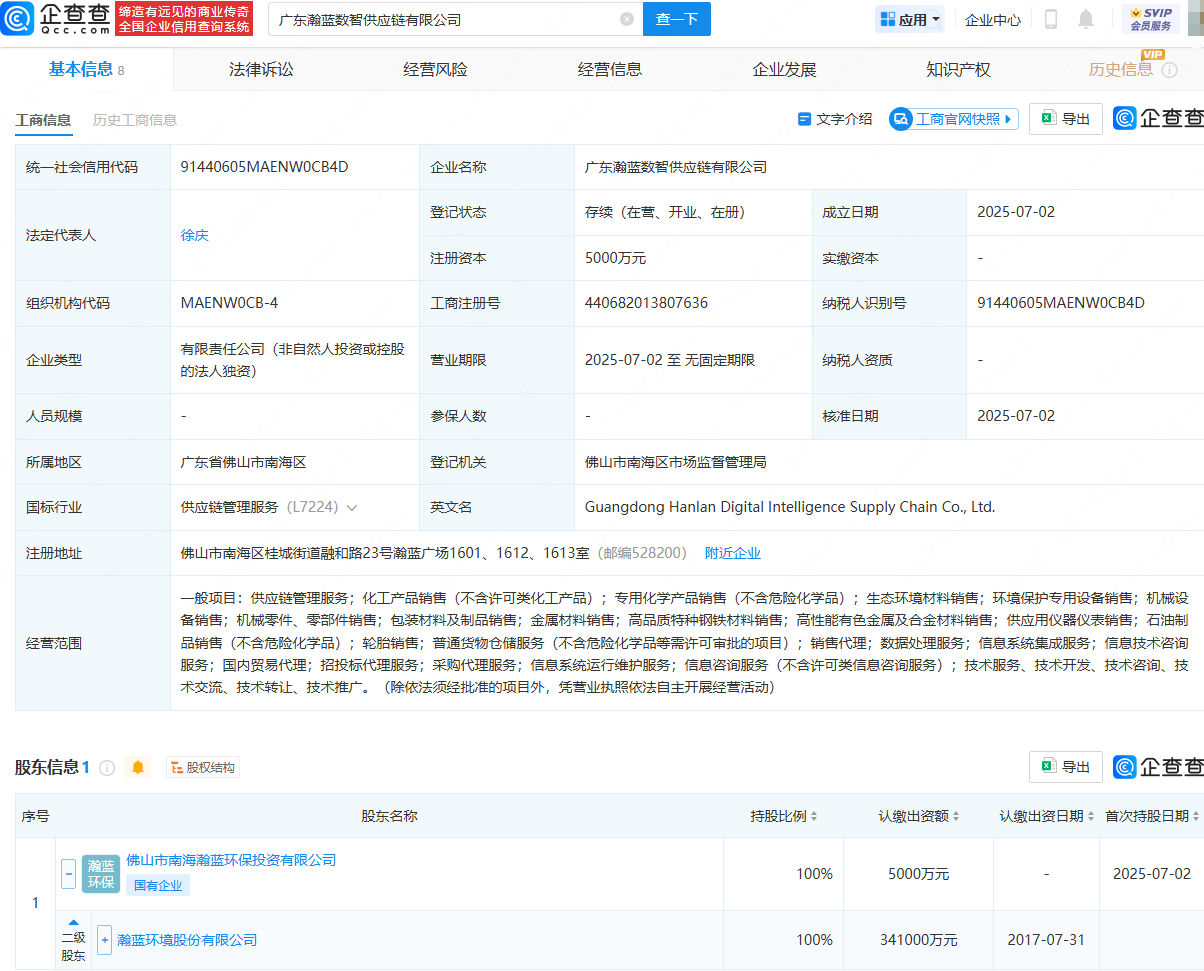Open 企业中心 link

click(x=993, y=19)
